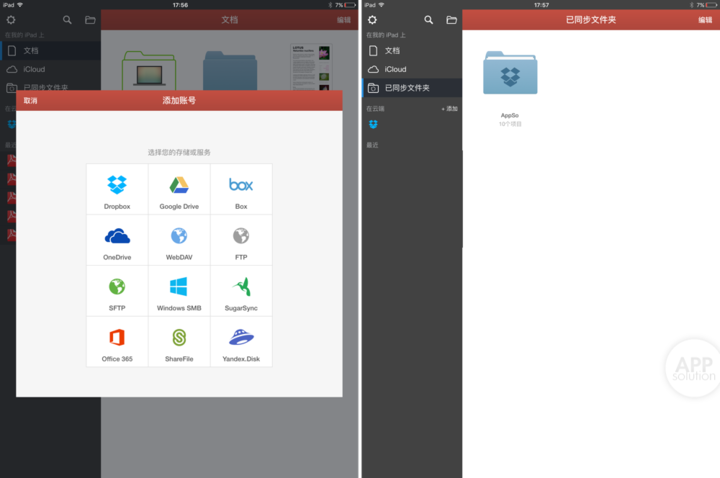The image size is (720, 478).
Task: Open laptop folder in left documents view
Action: pyautogui.click(x=149, y=71)
